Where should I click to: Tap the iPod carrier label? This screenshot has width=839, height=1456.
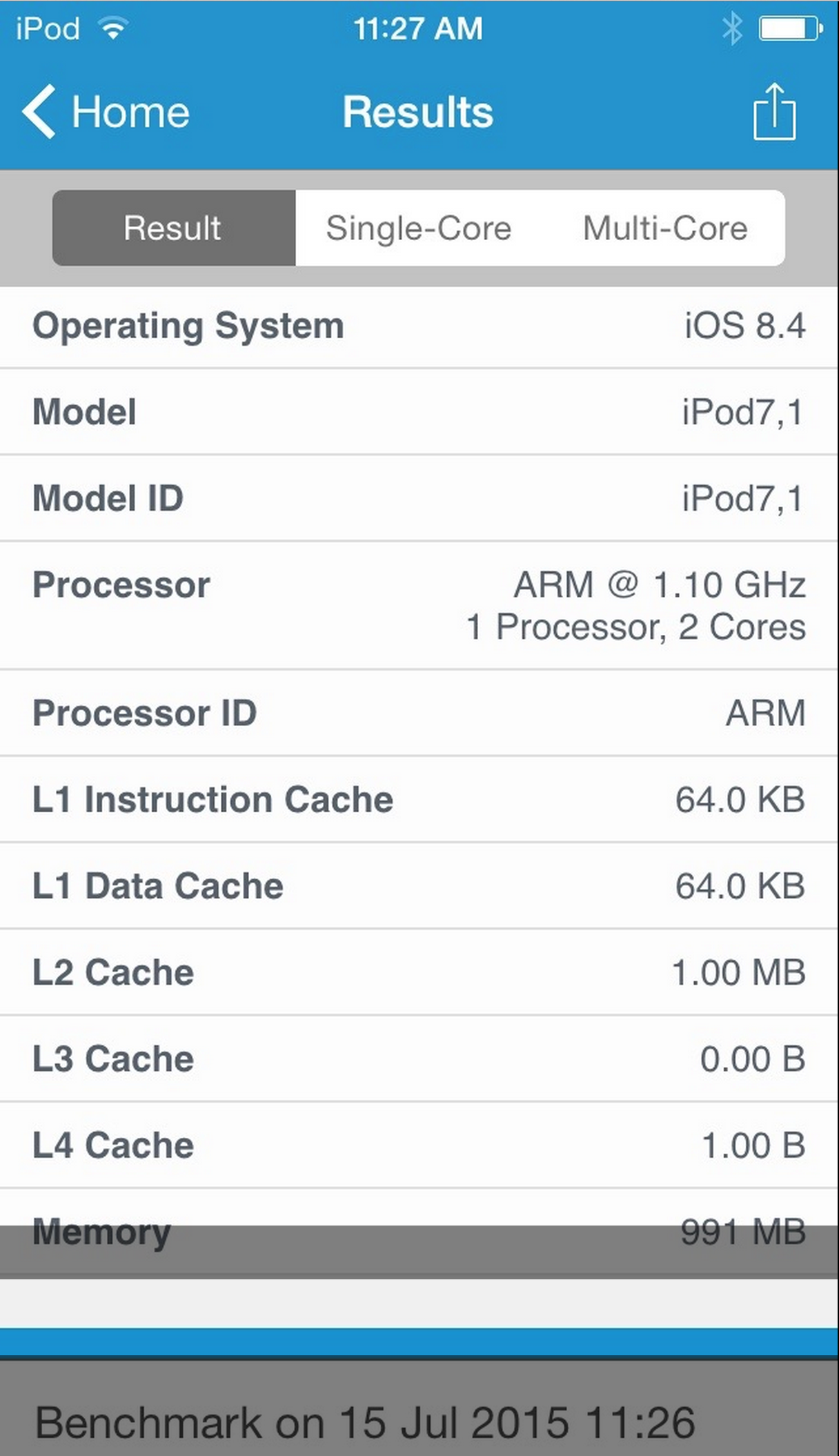pyautogui.click(x=46, y=28)
